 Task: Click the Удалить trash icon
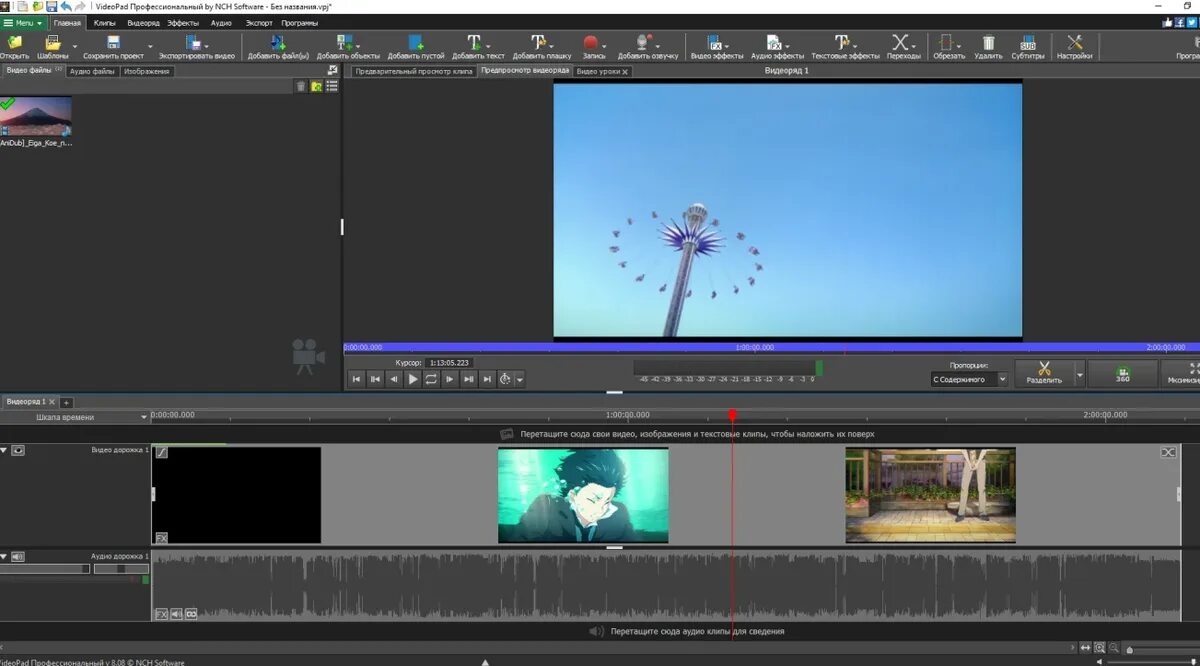(989, 43)
